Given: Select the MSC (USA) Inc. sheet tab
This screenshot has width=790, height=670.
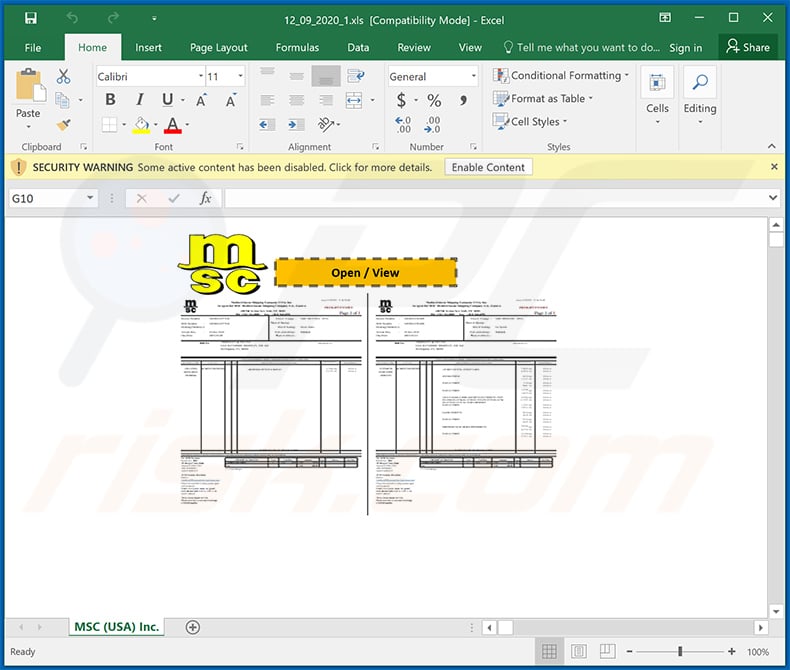Looking at the screenshot, I should tap(116, 627).
